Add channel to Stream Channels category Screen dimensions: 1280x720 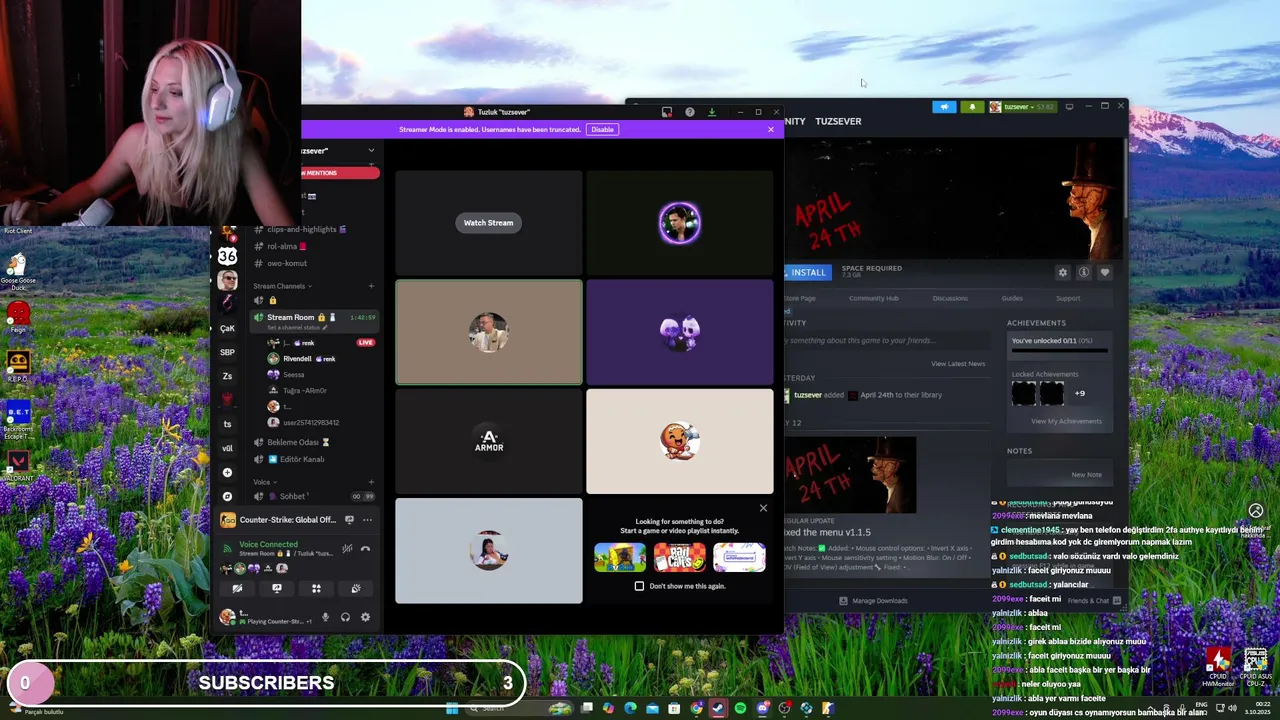tap(371, 286)
